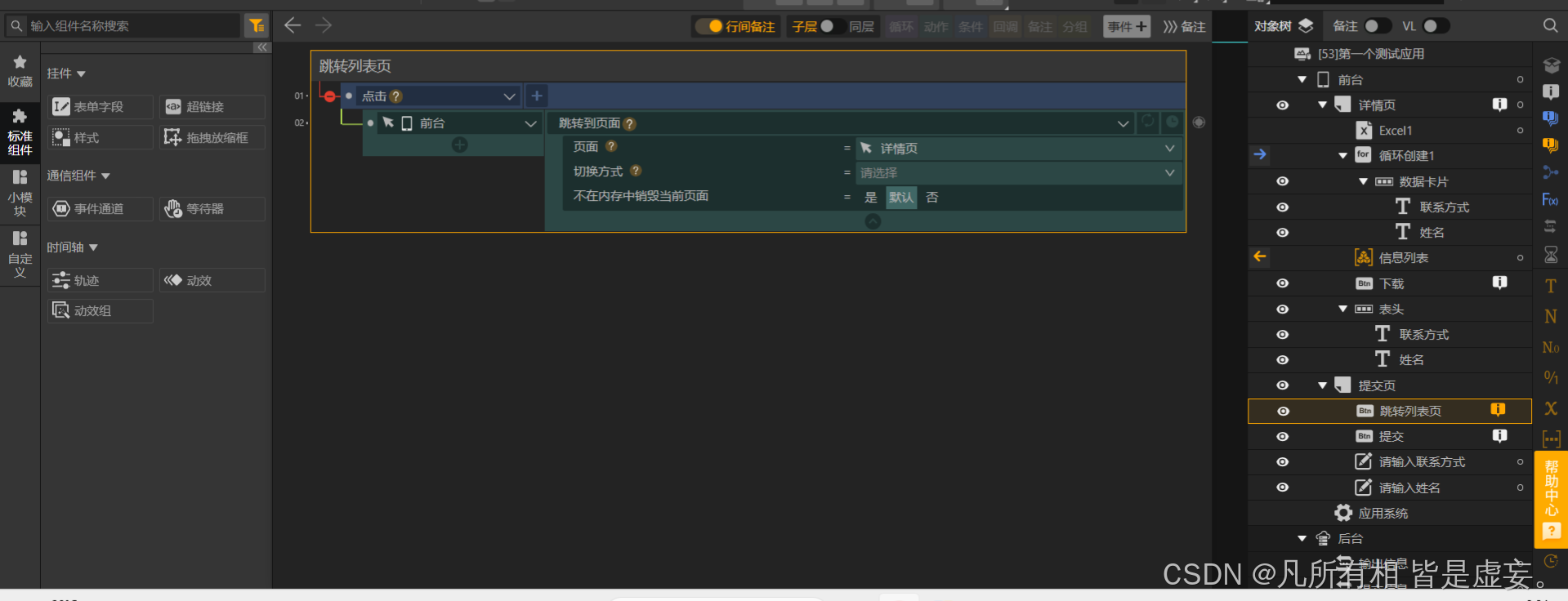This screenshot has height=601, width=1568.
Task: Add the 拖拽放缩框 component
Action: coord(212,138)
